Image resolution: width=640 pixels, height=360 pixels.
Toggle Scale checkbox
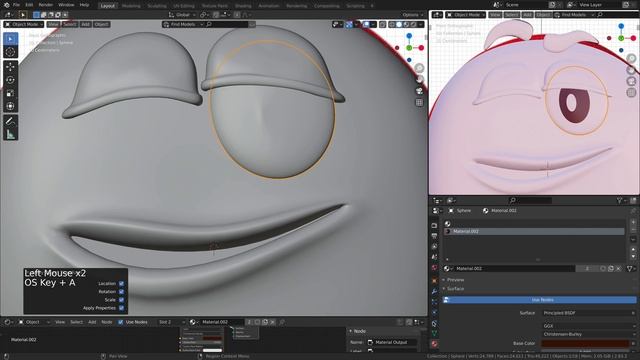coord(121,300)
